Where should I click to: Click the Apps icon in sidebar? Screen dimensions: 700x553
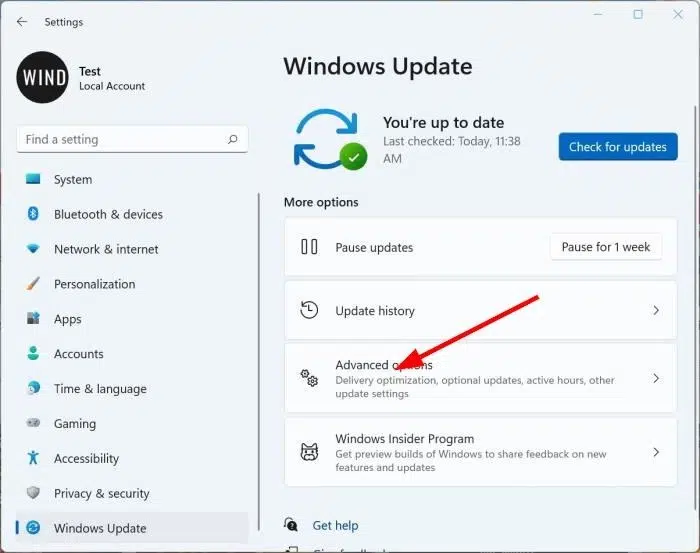pyautogui.click(x=33, y=318)
